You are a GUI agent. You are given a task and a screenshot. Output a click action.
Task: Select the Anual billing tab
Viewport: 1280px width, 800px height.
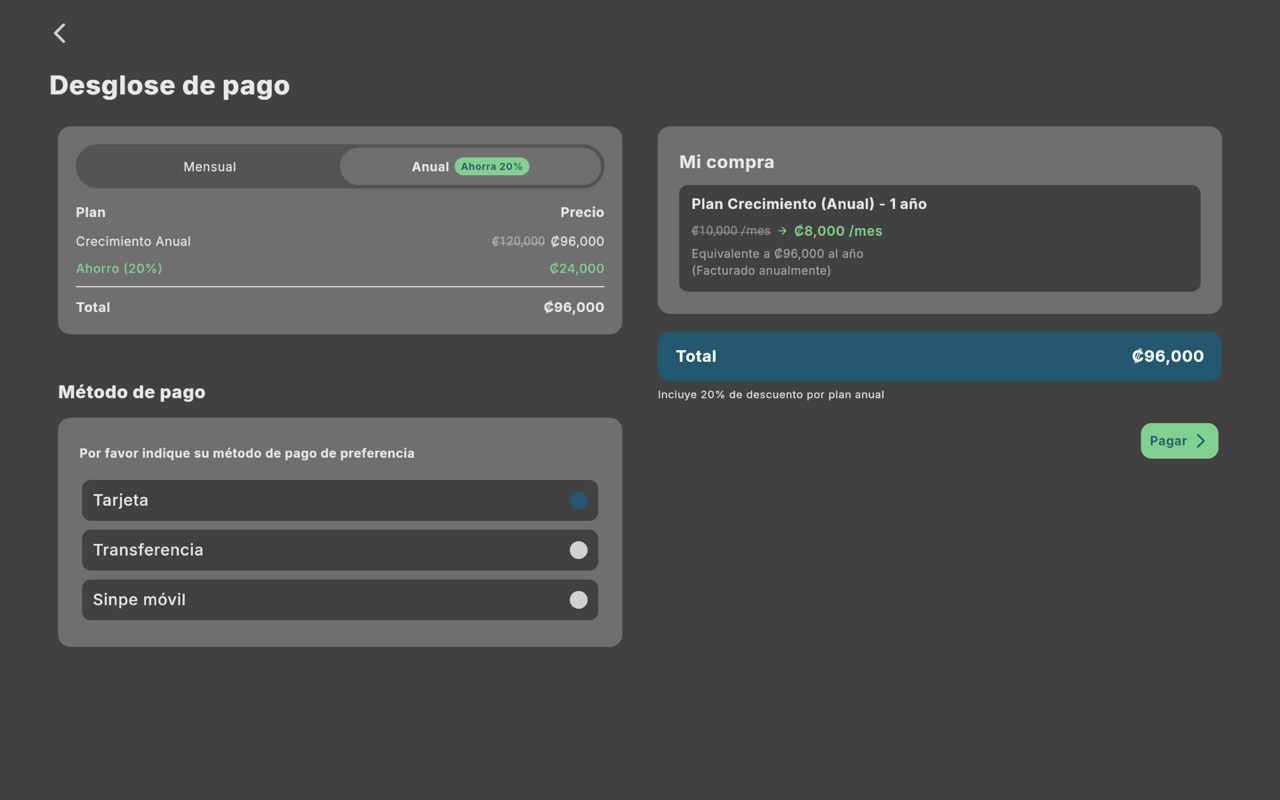[470, 167]
